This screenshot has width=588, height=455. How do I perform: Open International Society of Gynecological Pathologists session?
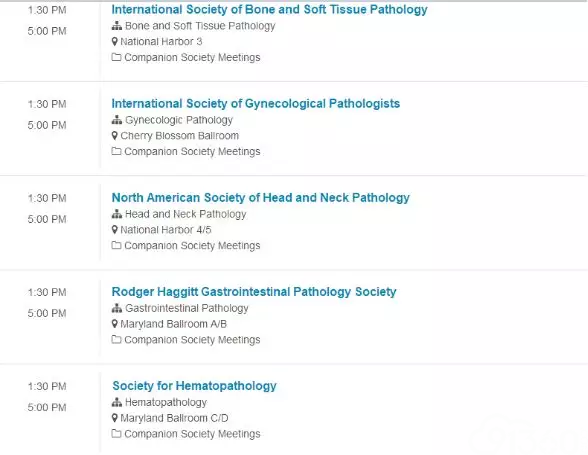pyautogui.click(x=256, y=104)
